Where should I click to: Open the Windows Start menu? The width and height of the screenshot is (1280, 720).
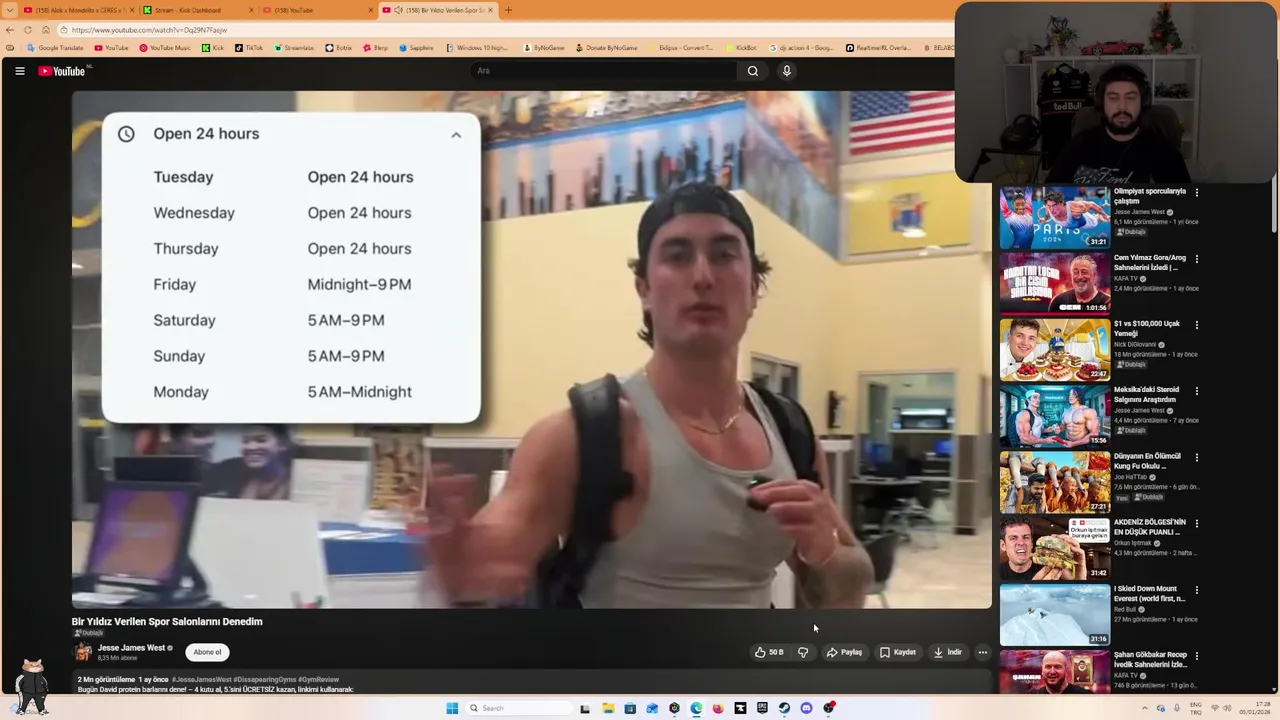[x=452, y=708]
